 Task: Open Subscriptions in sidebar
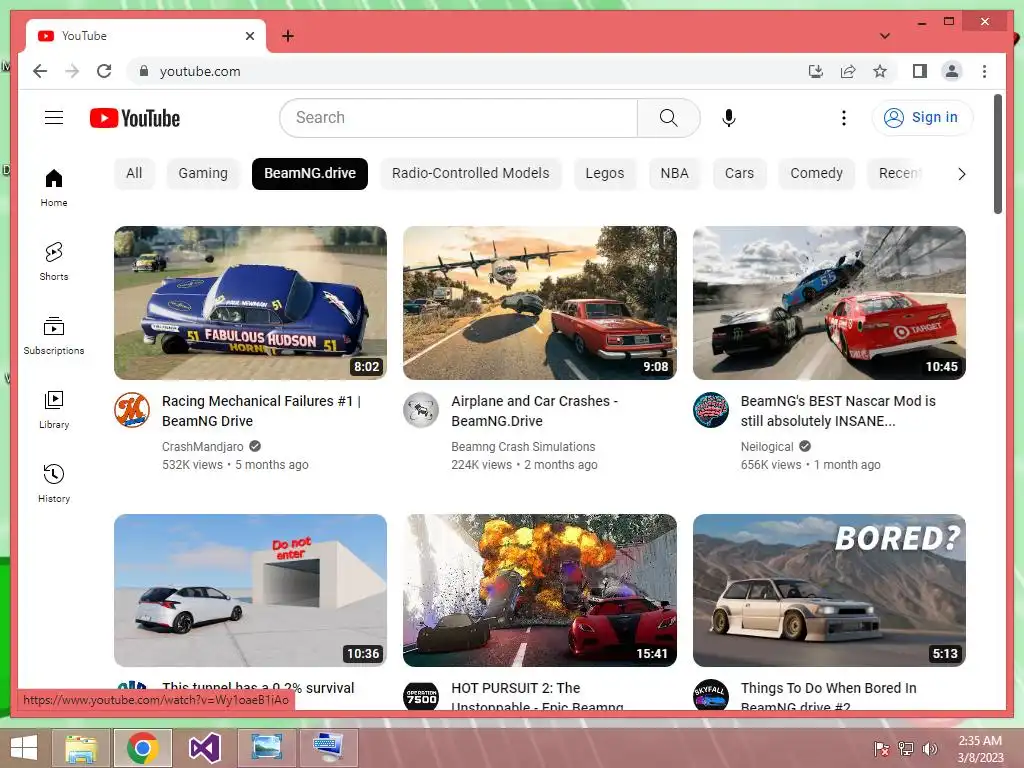pyautogui.click(x=54, y=336)
